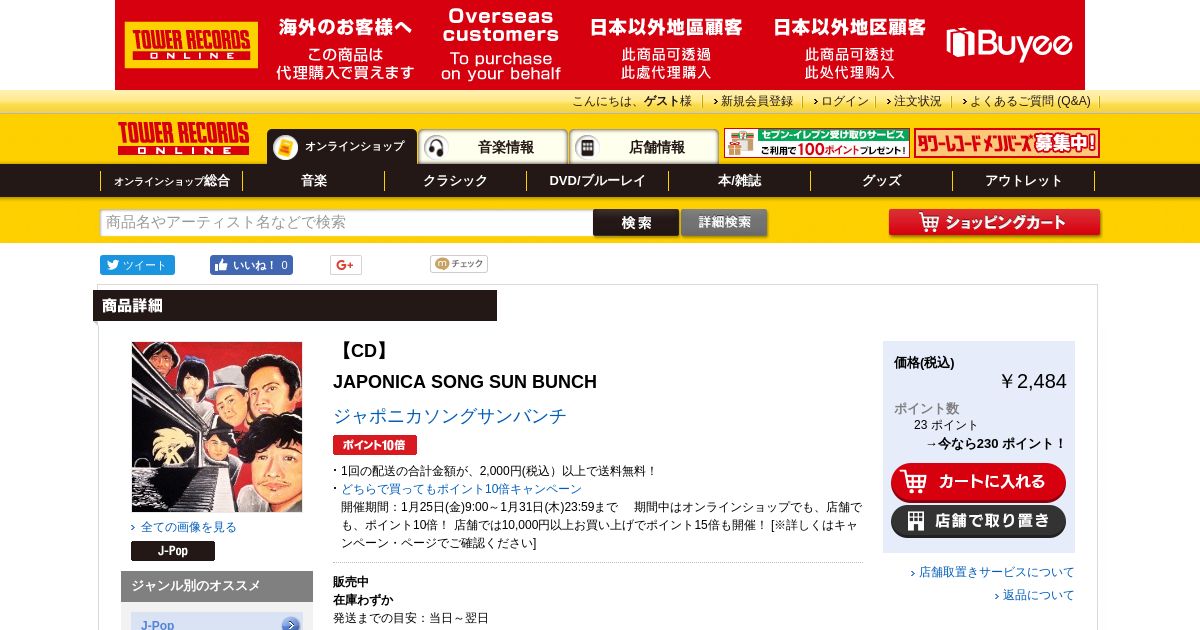Click the ログイン link

(845, 101)
